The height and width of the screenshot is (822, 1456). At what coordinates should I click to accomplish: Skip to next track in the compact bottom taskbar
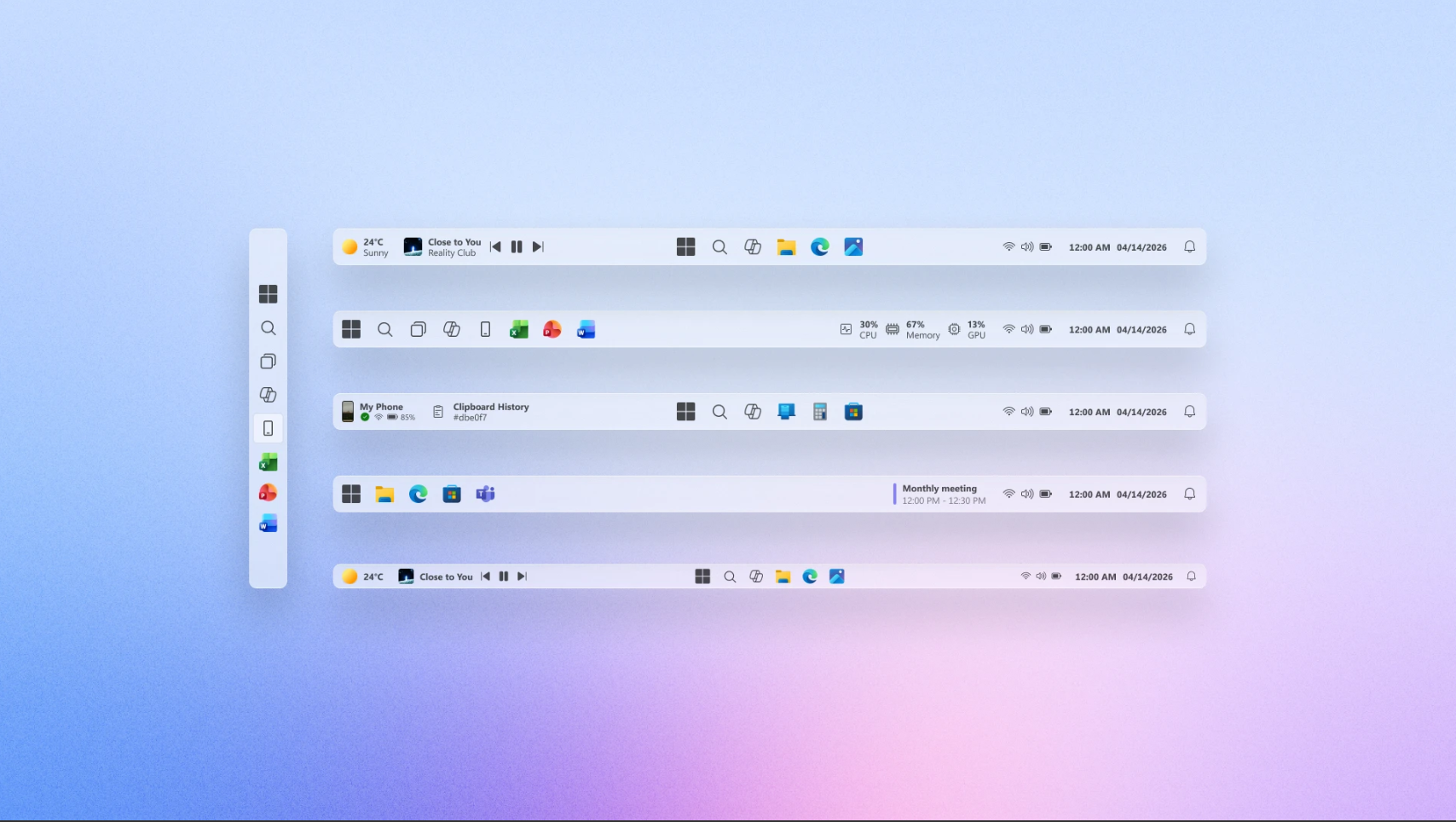522,576
